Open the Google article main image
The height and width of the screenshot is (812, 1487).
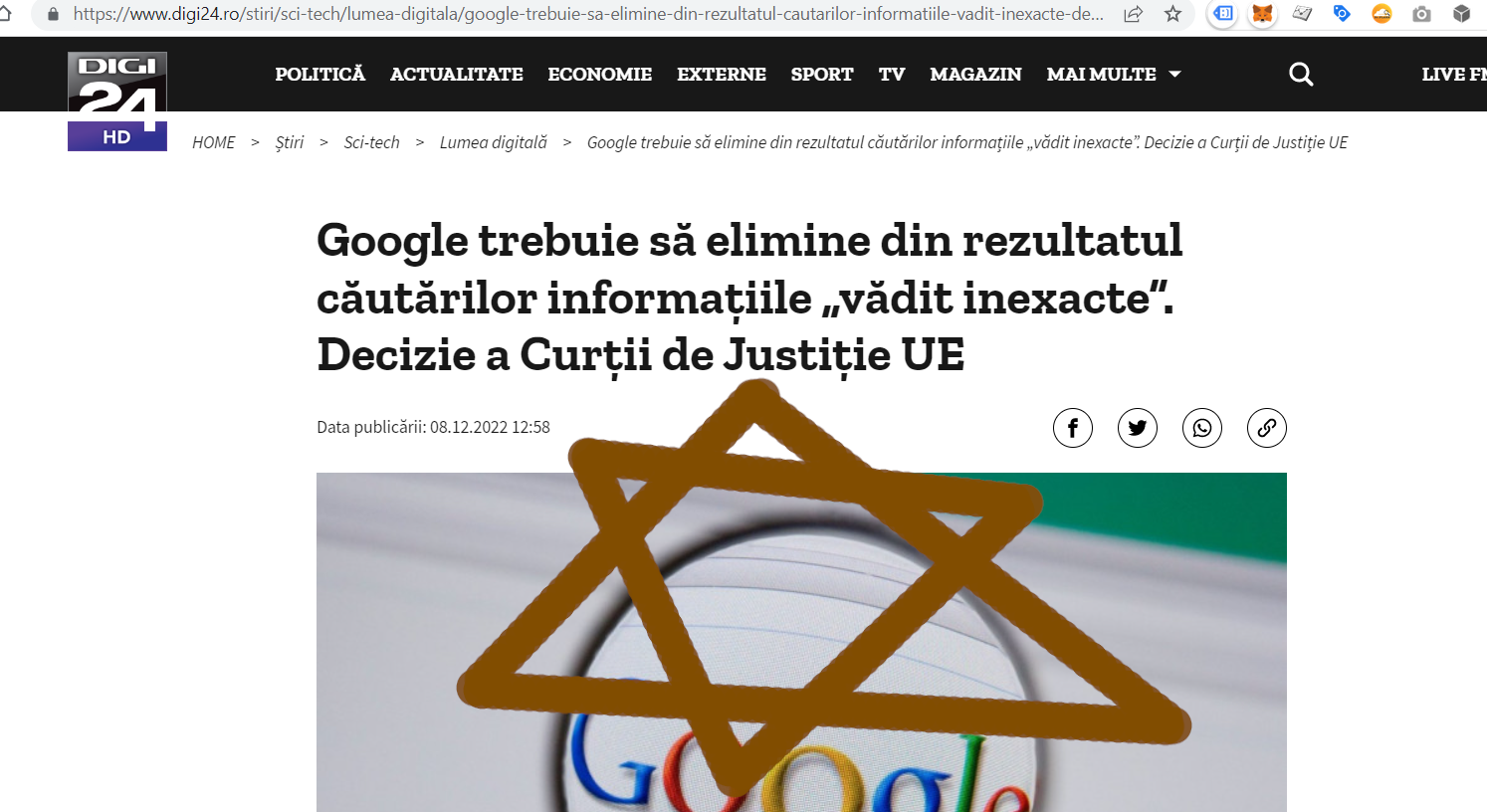[801, 642]
